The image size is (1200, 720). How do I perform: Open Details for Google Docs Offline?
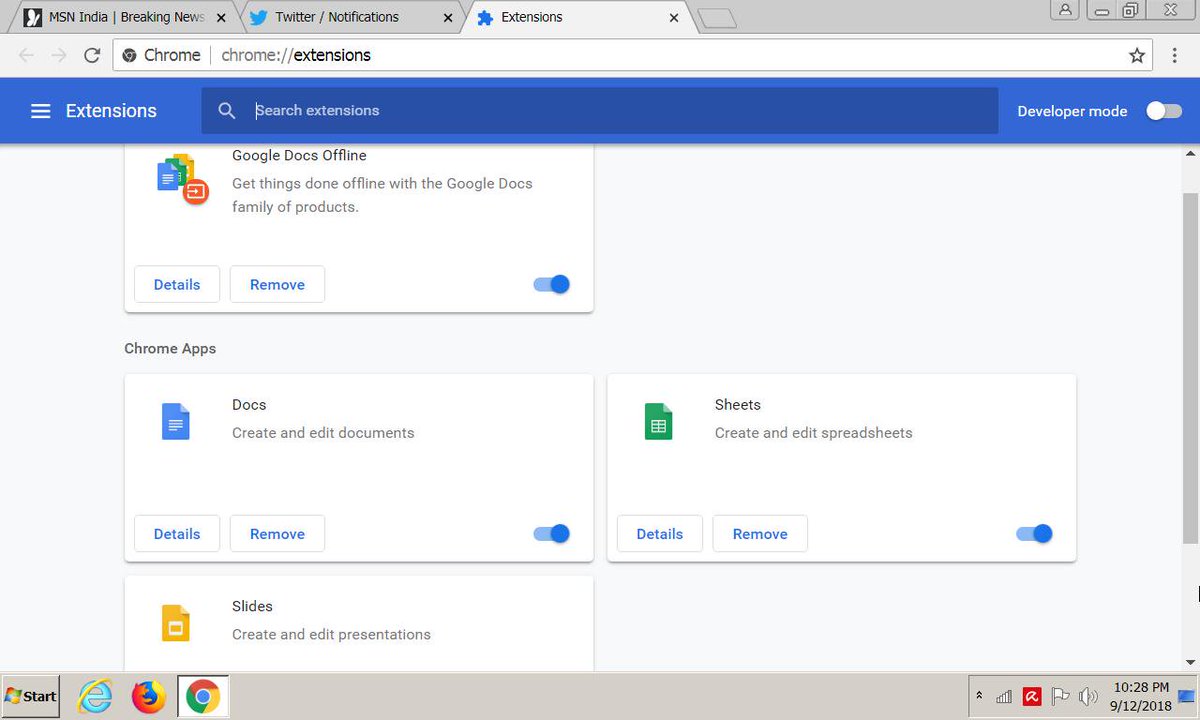177,284
